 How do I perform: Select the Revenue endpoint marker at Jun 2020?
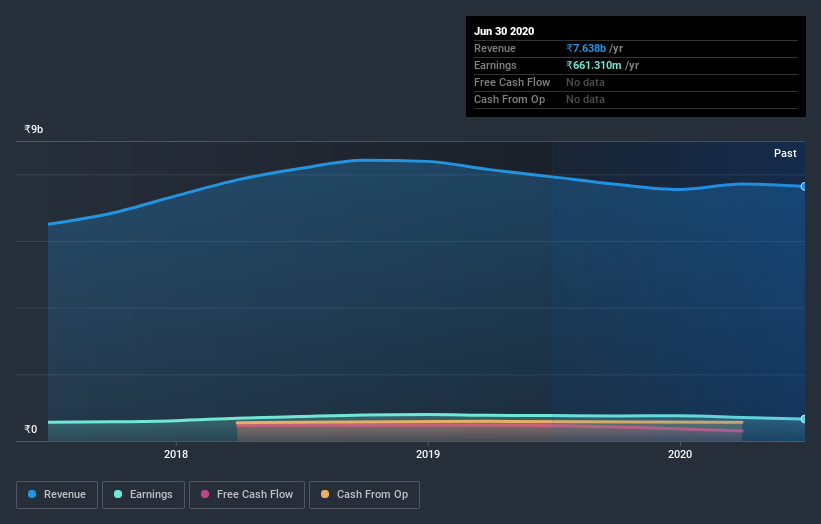(x=804, y=186)
